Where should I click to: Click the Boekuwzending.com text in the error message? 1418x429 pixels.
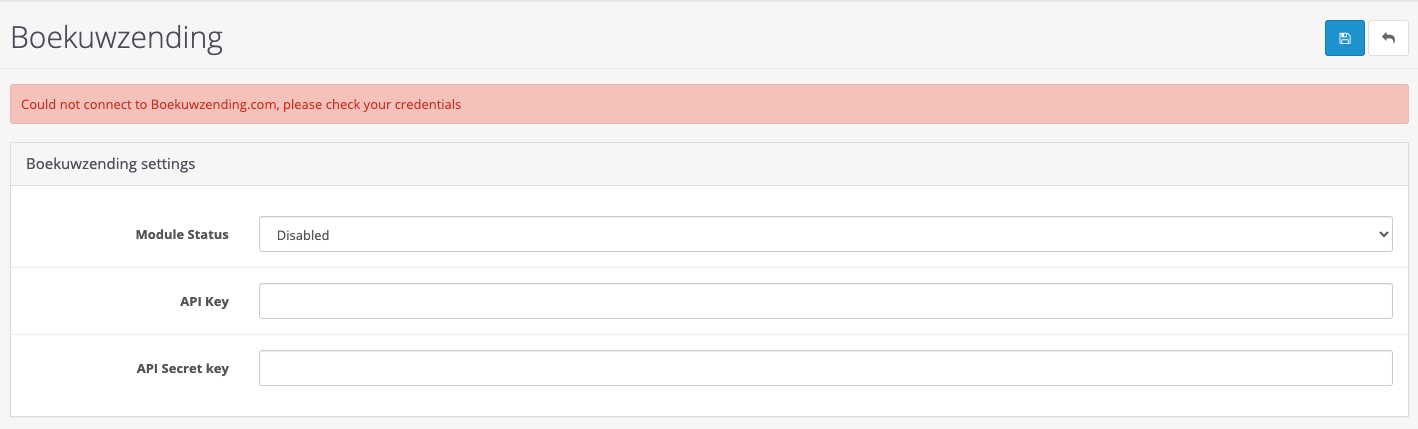tap(213, 104)
